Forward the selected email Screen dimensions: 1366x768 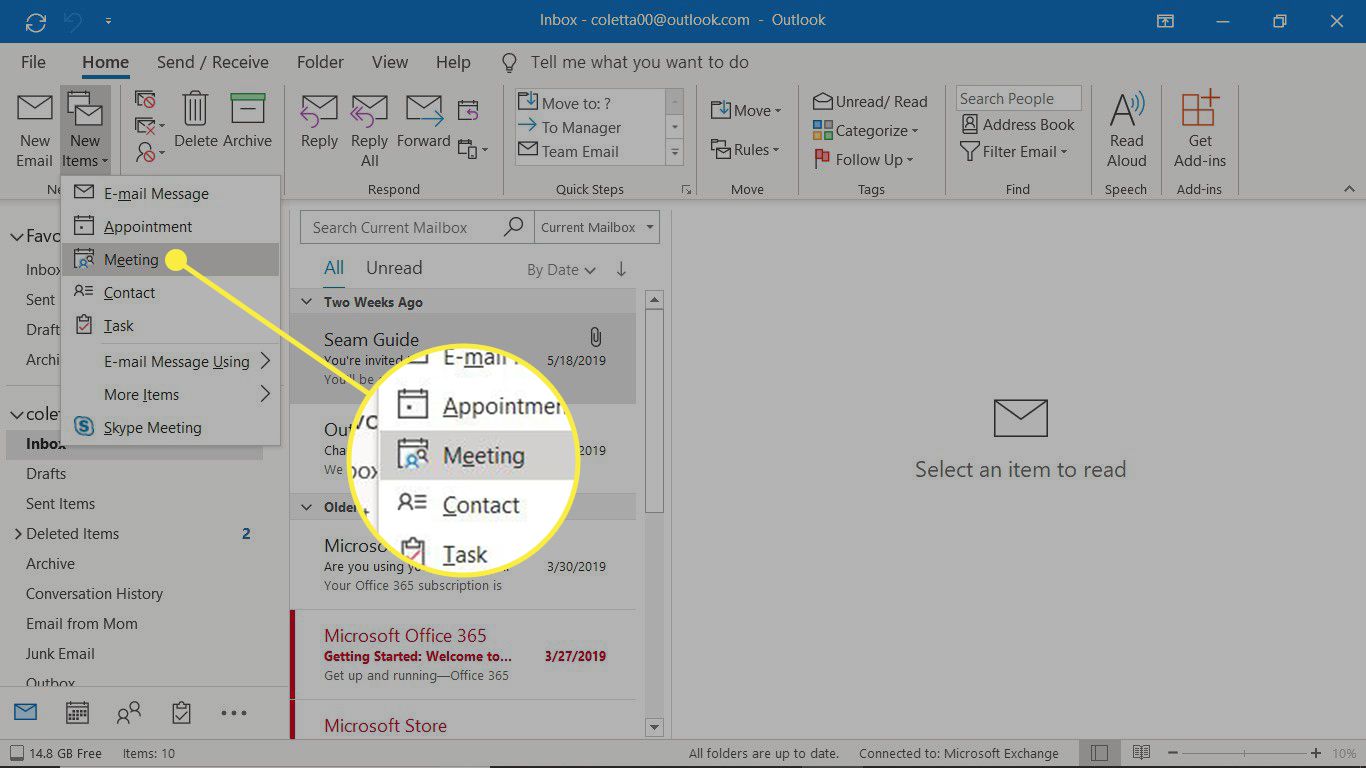423,122
